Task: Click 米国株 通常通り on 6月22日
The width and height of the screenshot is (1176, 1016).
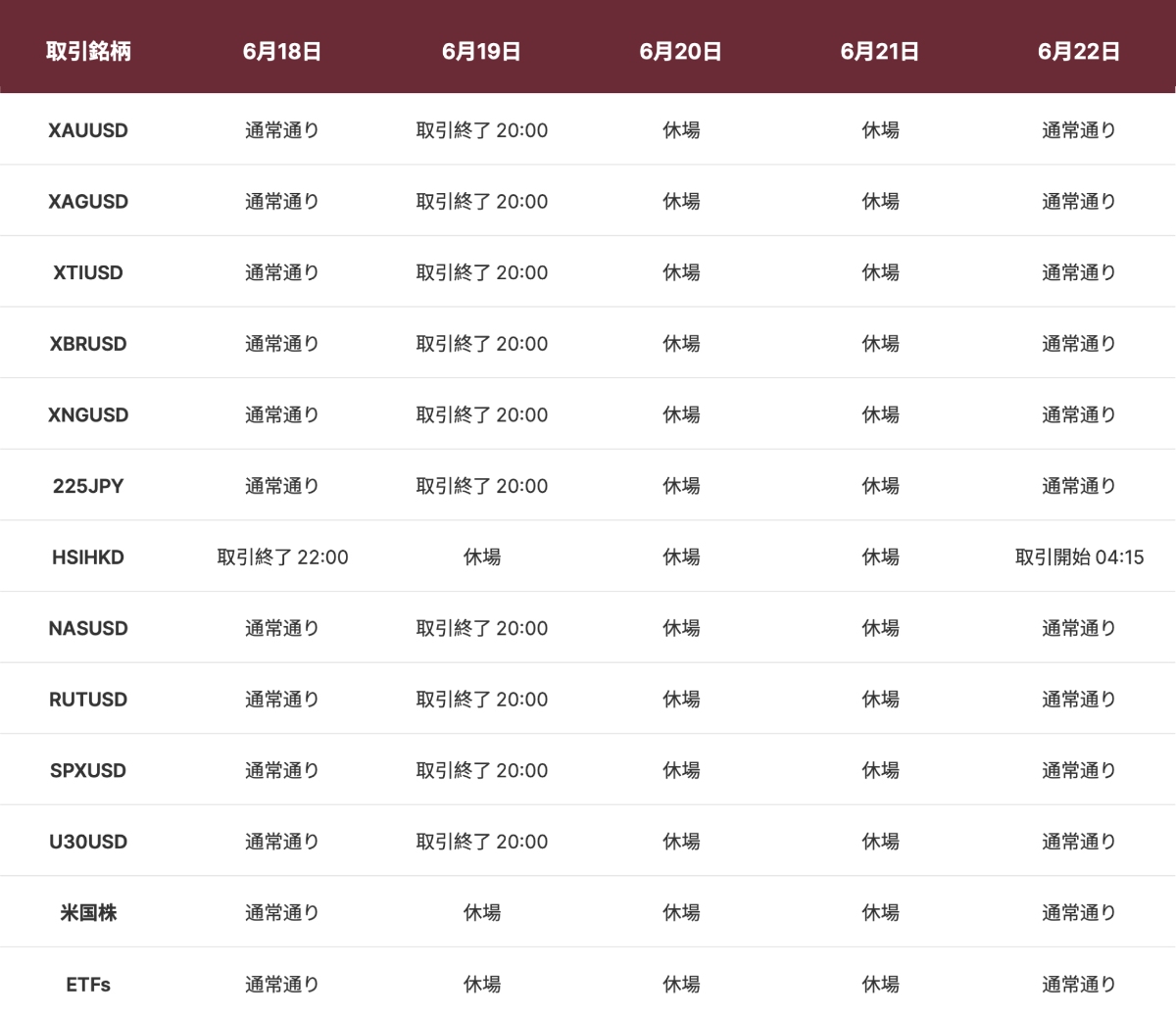Action: click(1079, 913)
